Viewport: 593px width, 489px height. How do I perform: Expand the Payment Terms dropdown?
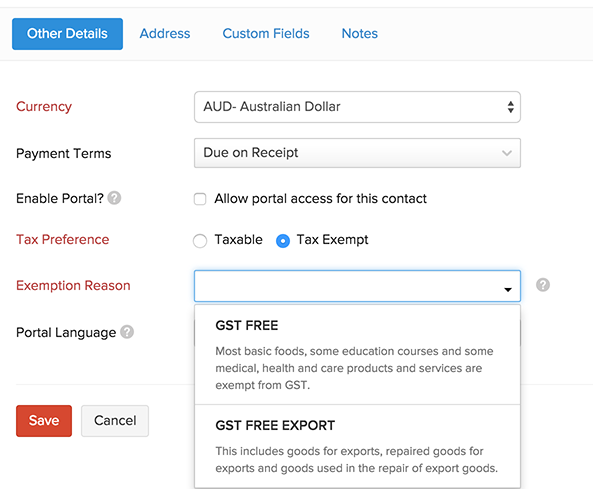click(357, 153)
